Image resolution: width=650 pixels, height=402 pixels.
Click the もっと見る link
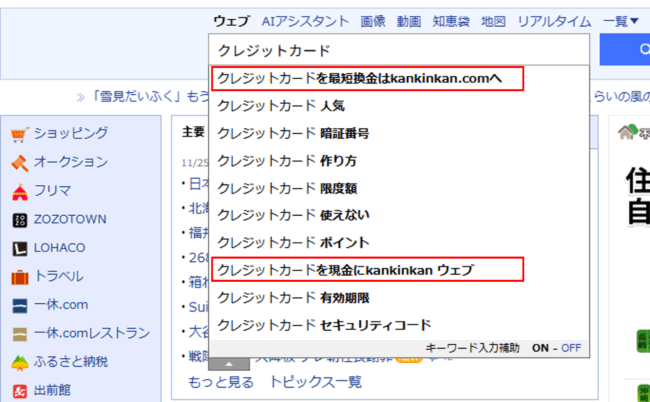221,382
